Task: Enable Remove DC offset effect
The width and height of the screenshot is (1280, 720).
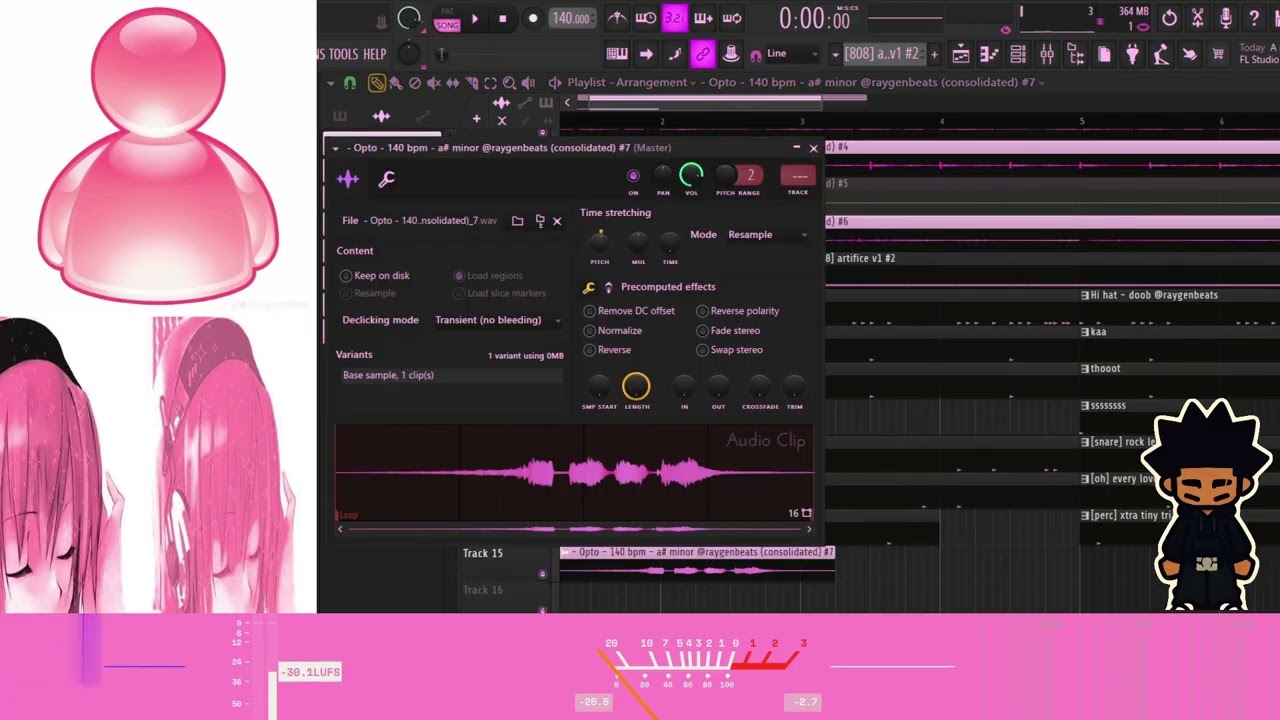Action: [629, 311]
